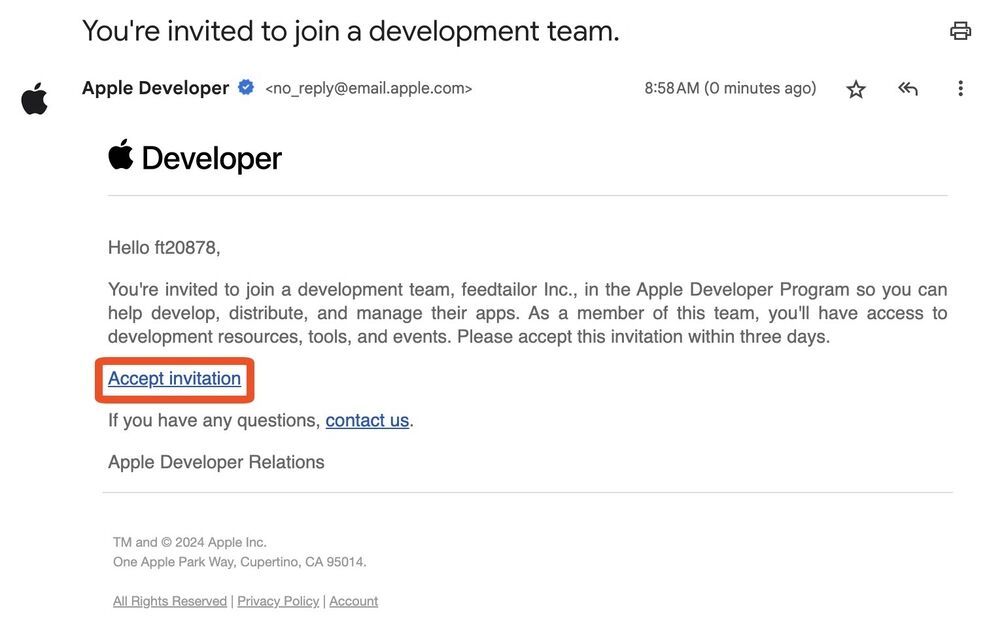
Task: Click the email subject heading
Action: pyautogui.click(x=351, y=31)
